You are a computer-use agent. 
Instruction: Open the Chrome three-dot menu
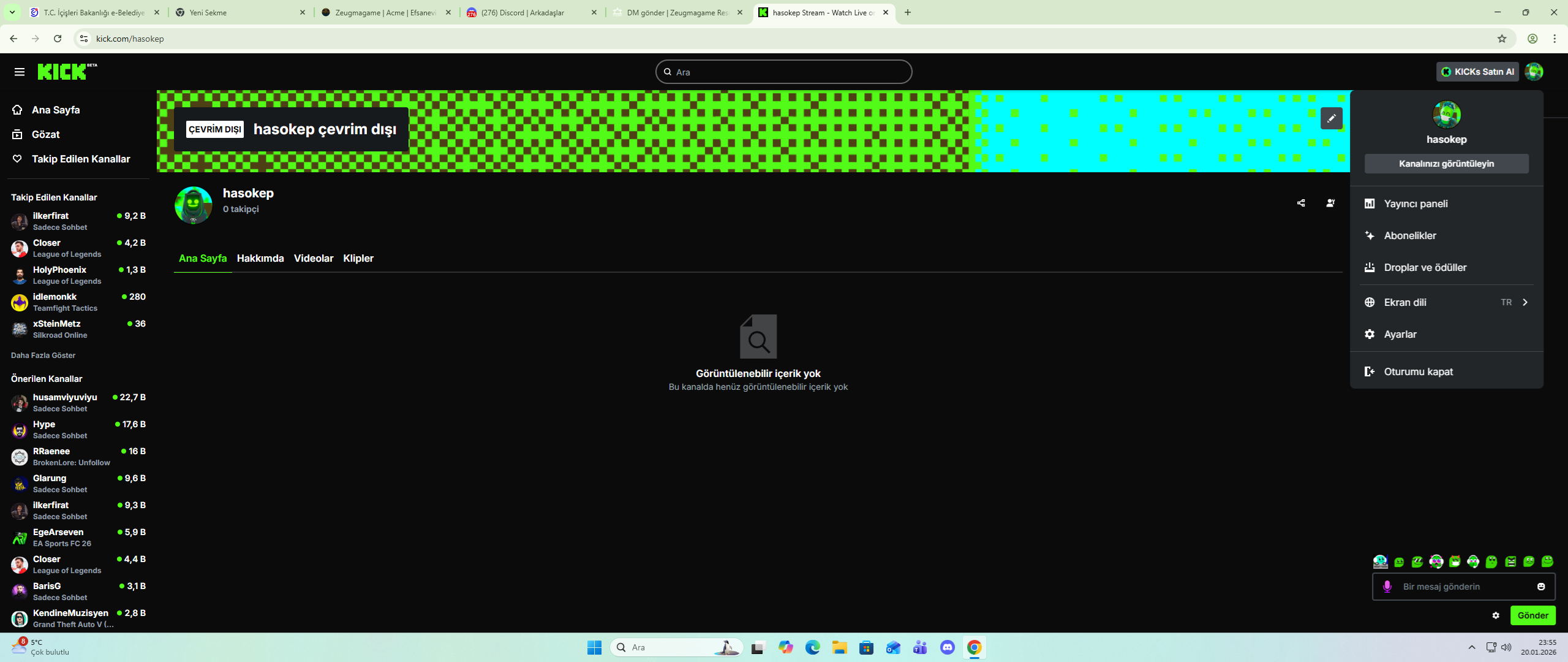[x=1555, y=39]
